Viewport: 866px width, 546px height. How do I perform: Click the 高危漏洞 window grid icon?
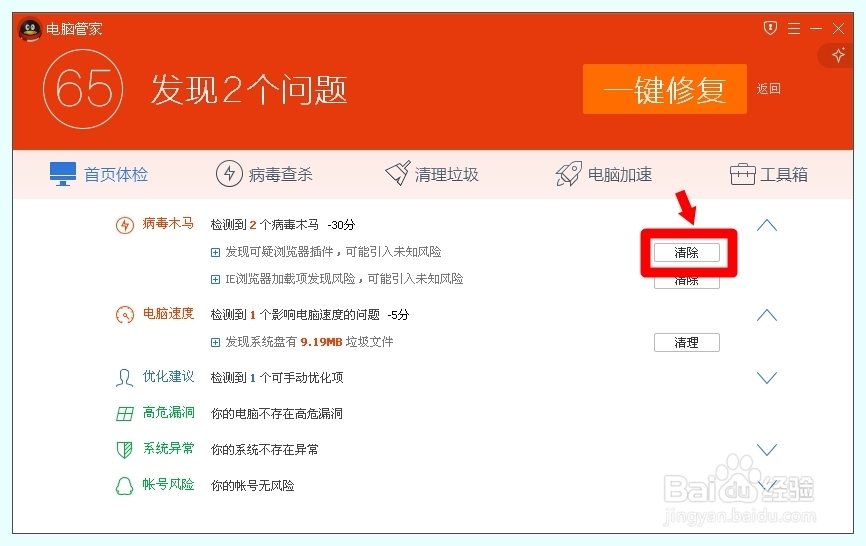[125, 414]
